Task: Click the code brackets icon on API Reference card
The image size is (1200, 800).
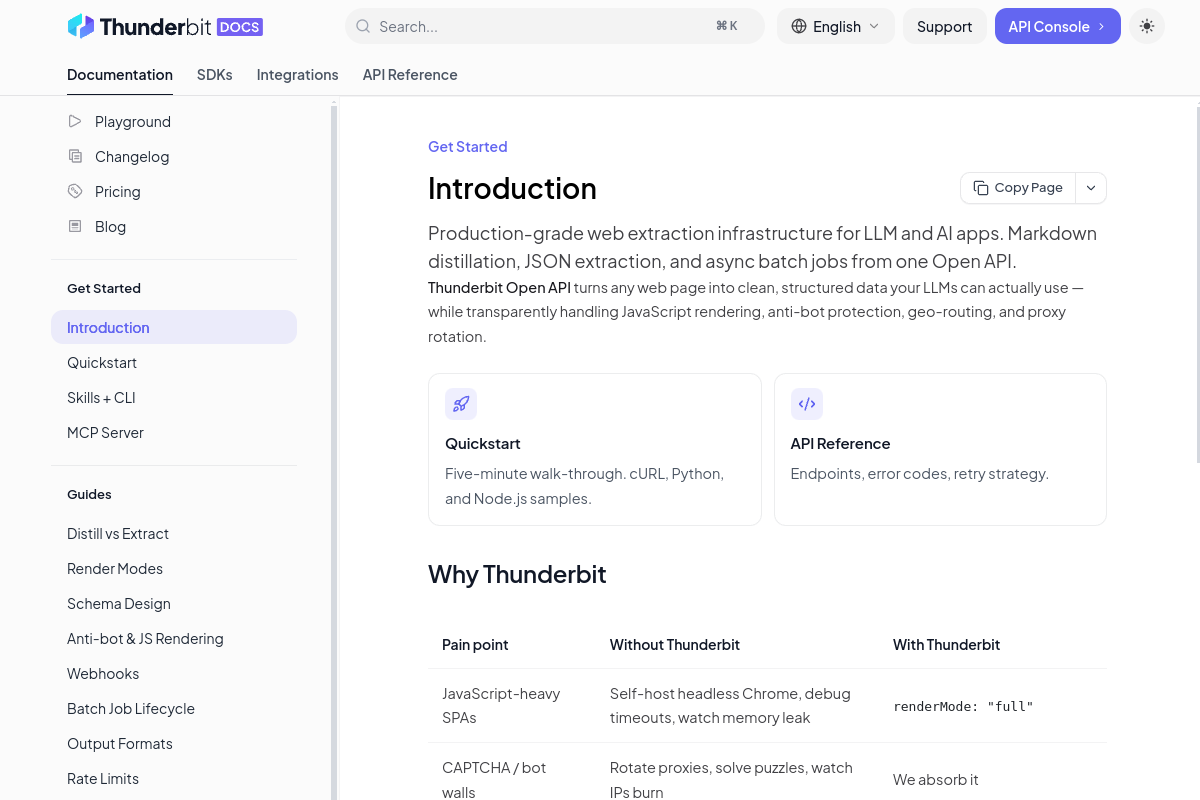Action: click(807, 404)
